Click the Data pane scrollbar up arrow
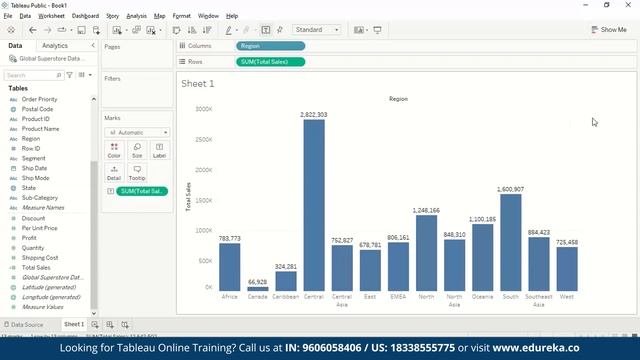640x360 pixels. tap(94, 99)
